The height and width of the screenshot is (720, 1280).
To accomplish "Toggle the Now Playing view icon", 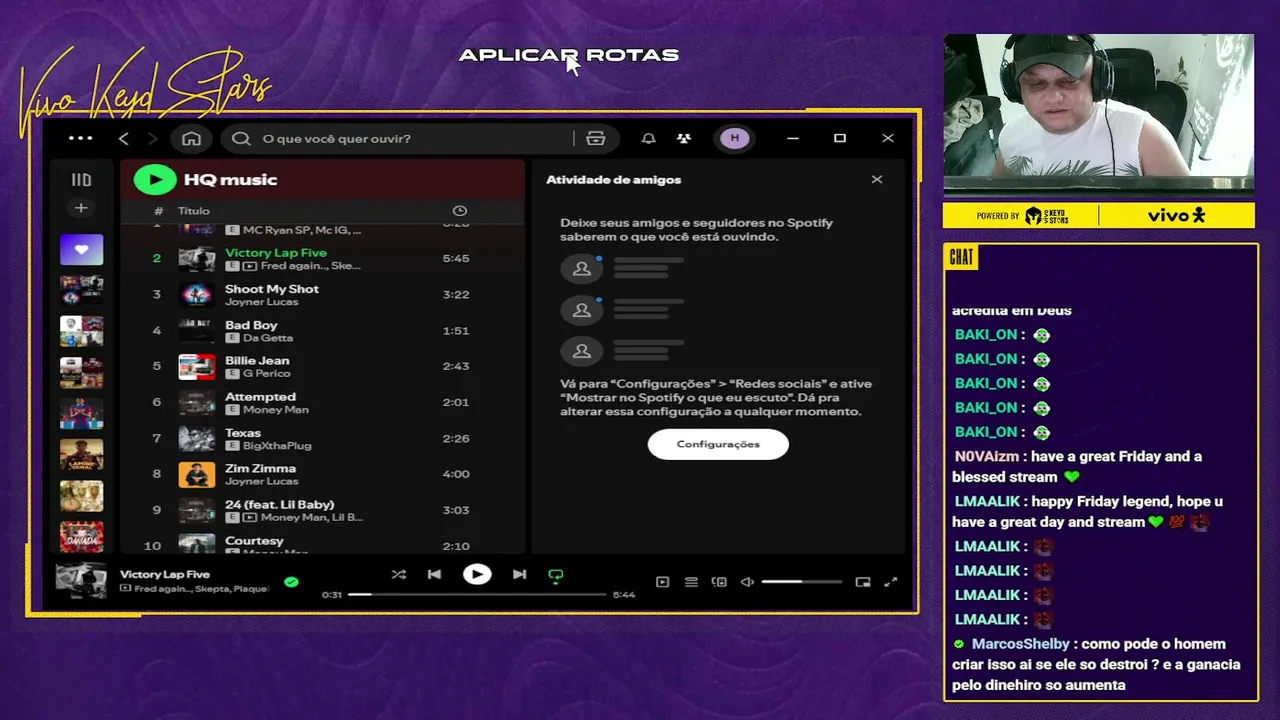I will 662,582.
